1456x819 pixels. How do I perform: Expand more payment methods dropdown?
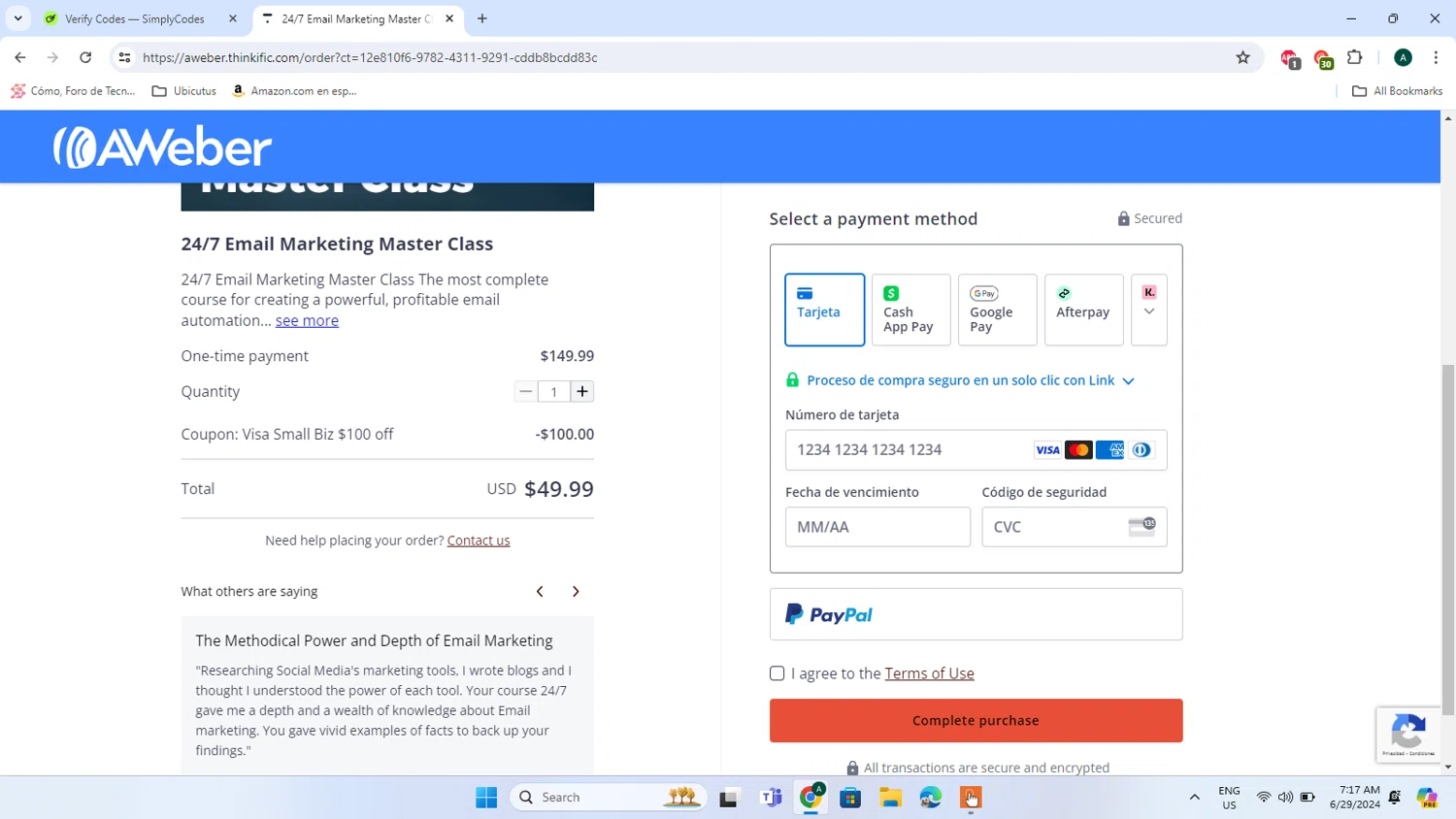pos(1149,310)
